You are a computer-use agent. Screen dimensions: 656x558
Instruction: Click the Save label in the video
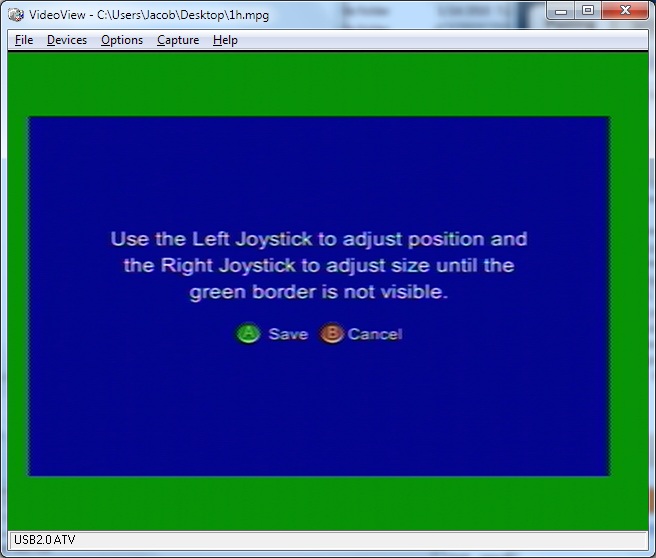288,334
